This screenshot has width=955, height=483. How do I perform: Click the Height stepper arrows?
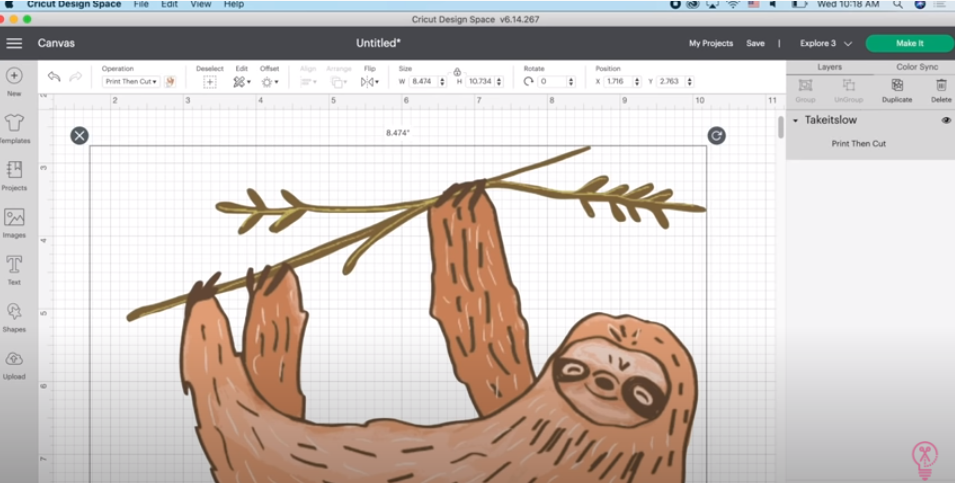point(499,82)
